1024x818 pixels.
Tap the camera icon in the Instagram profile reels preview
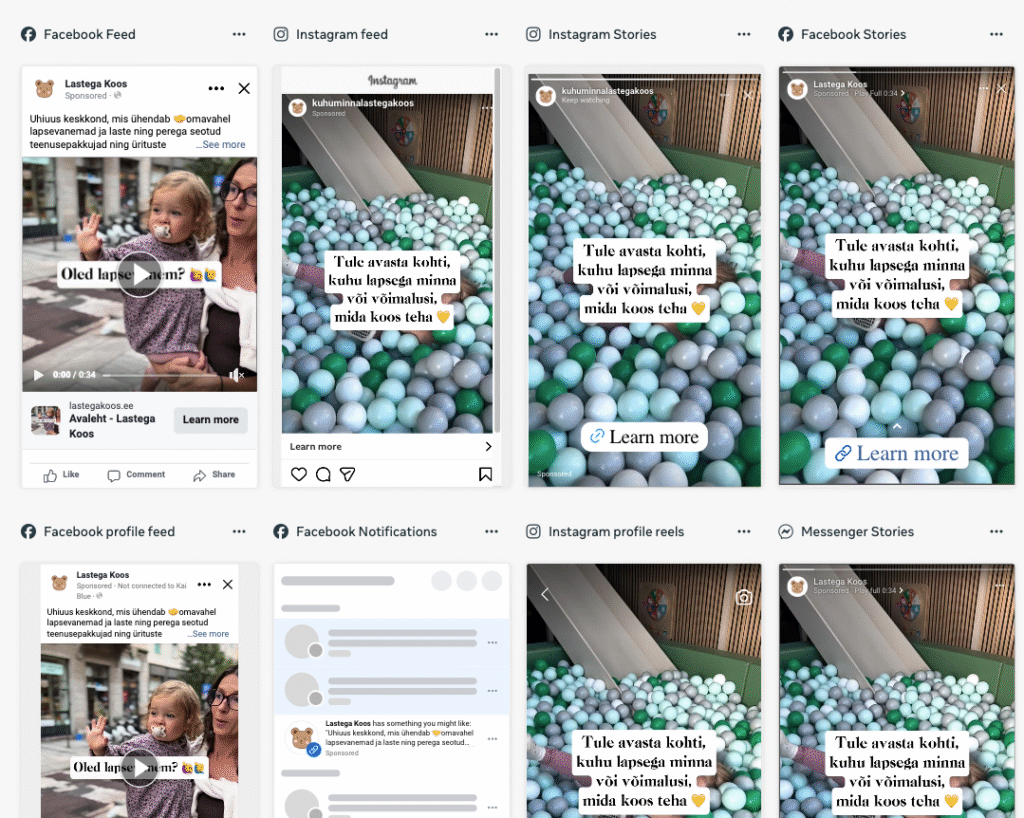743,596
